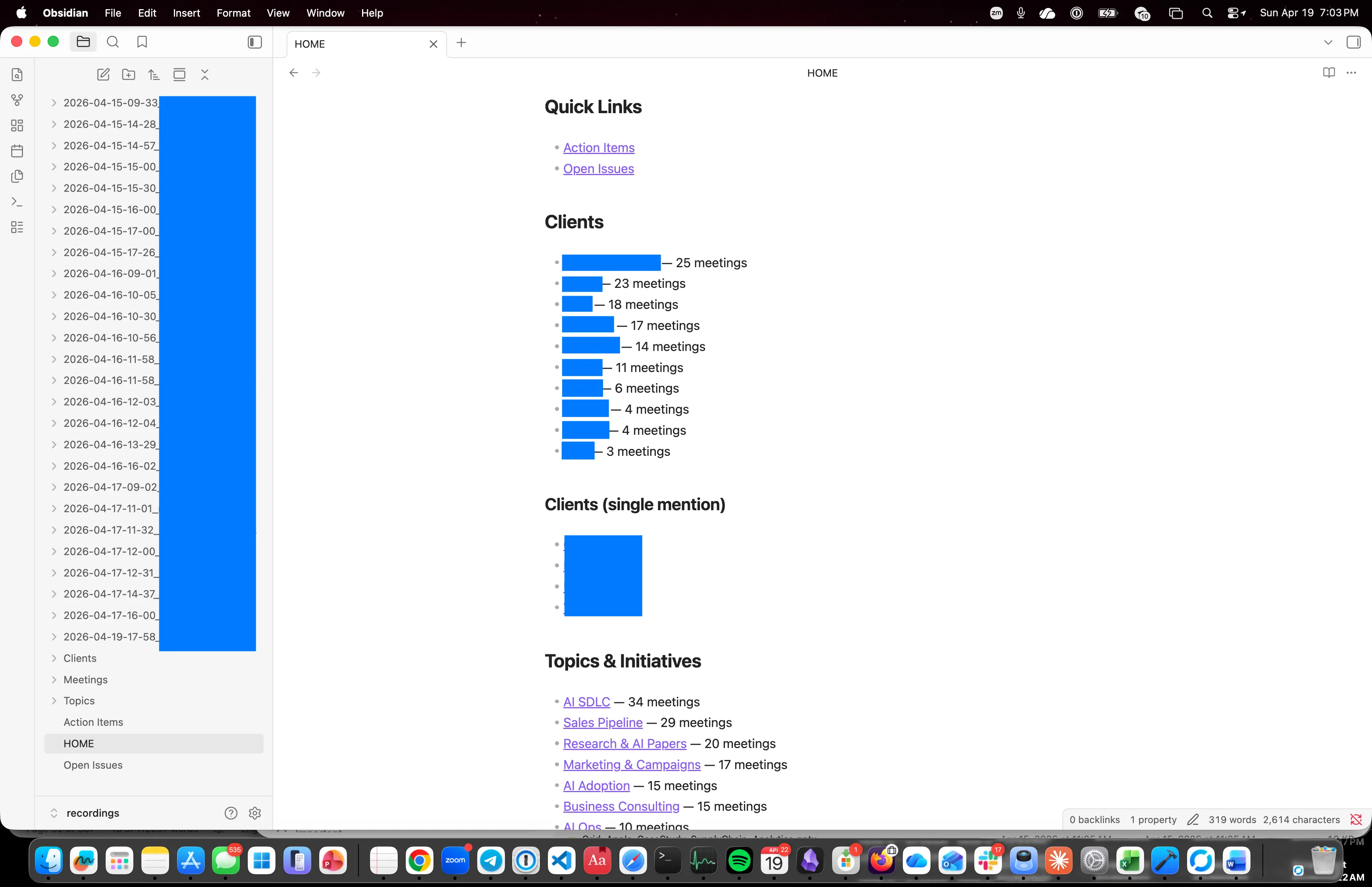Open the View menu
The image size is (1372, 887).
tap(278, 13)
